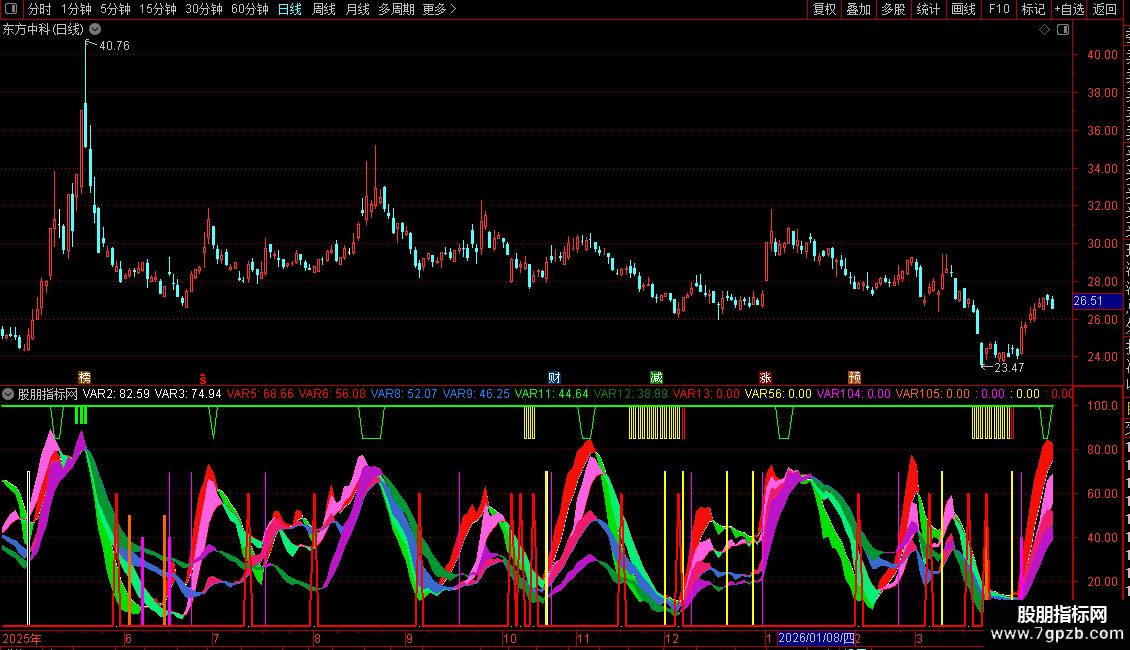Click the 2026/01/08 date marker on timeline
This screenshot has width=1130, height=650.
816,638
